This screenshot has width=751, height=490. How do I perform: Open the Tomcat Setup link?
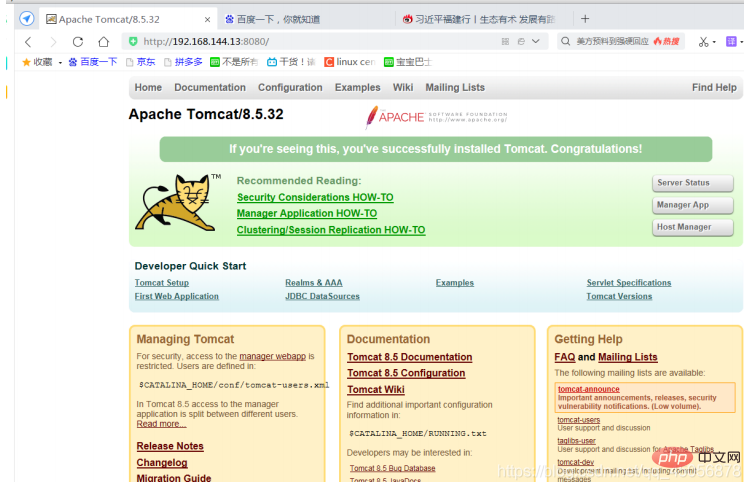162,283
